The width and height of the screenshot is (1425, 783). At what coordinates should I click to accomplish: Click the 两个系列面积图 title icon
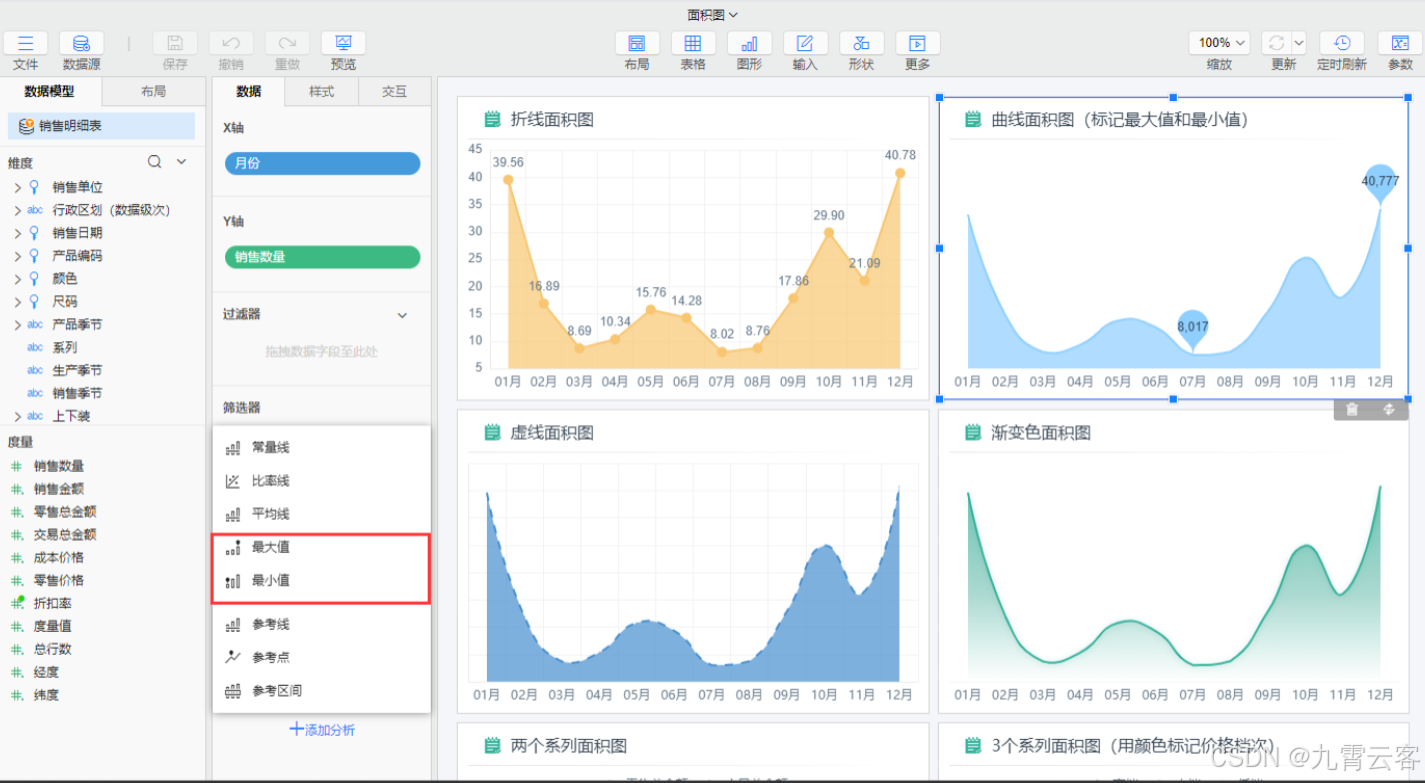pos(492,746)
